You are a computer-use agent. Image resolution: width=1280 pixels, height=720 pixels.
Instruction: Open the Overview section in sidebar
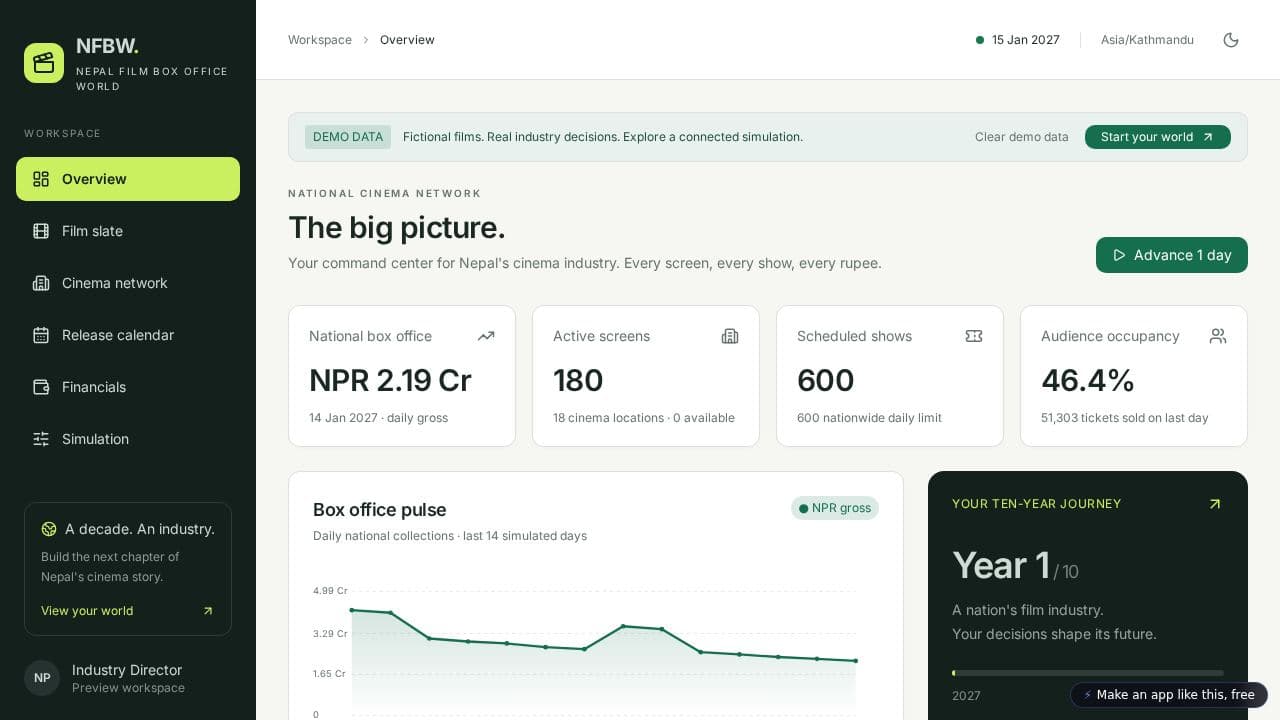(x=128, y=179)
